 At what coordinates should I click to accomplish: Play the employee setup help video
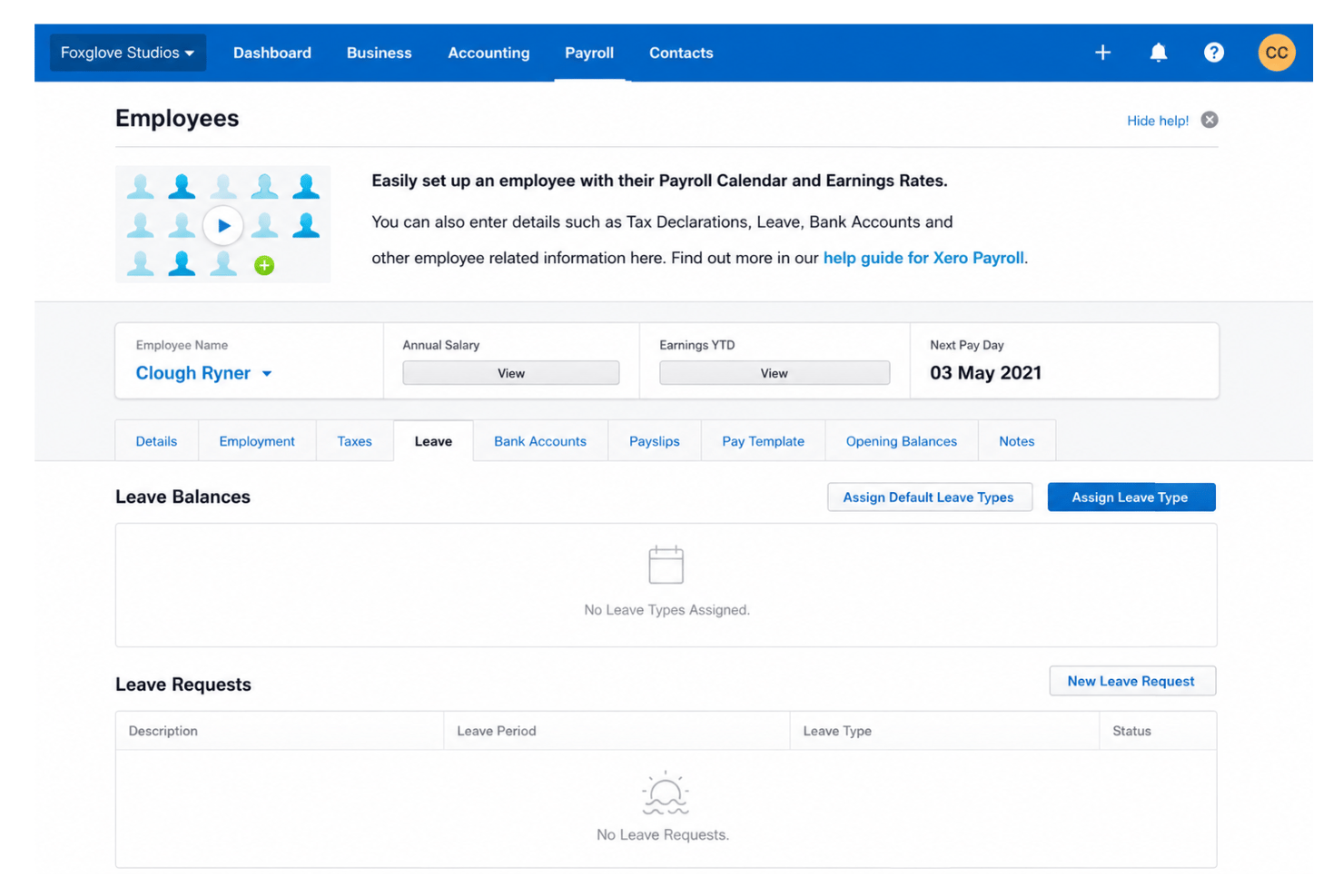[223, 226]
